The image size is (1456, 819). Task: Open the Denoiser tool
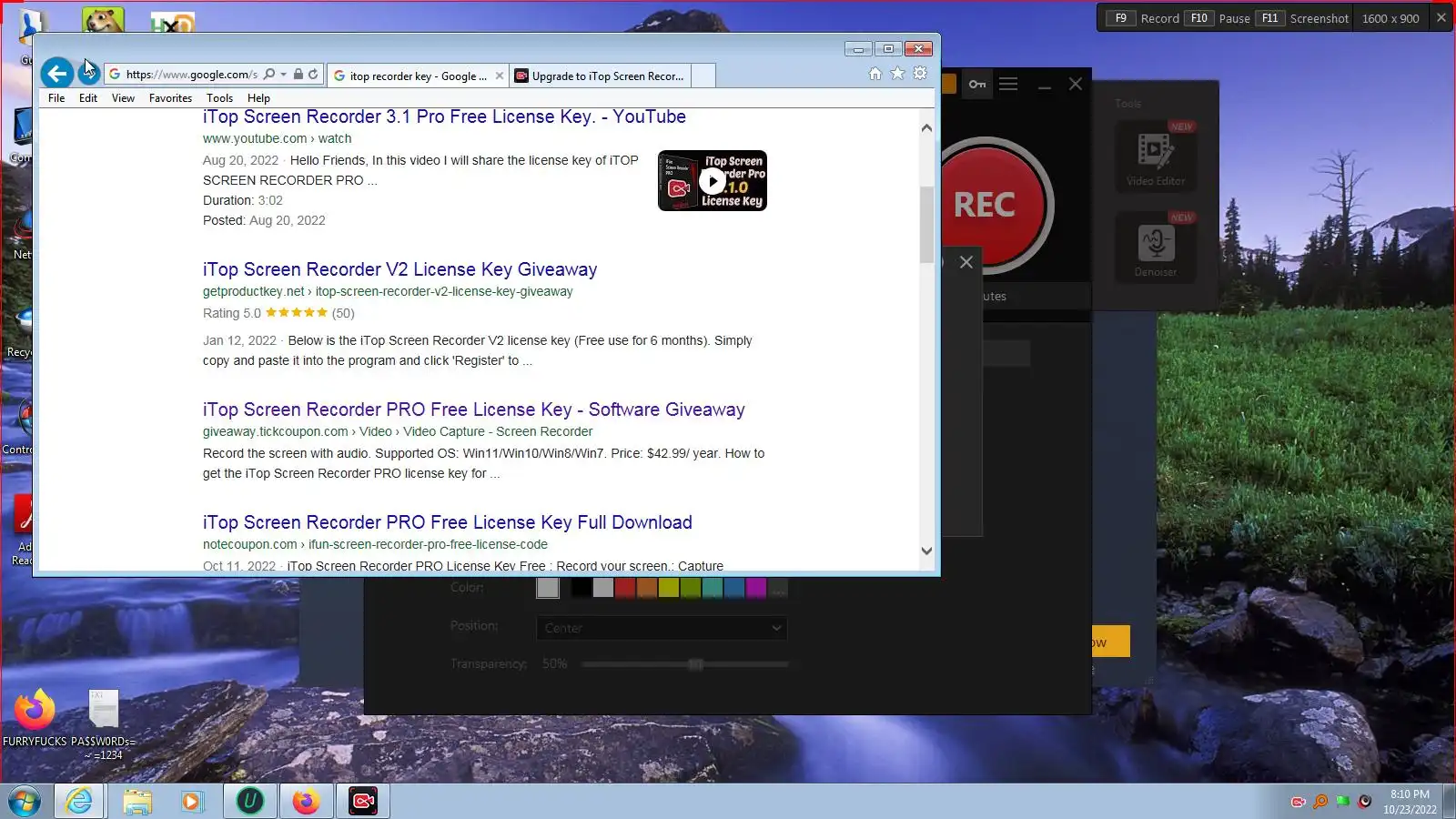pyautogui.click(x=1156, y=247)
